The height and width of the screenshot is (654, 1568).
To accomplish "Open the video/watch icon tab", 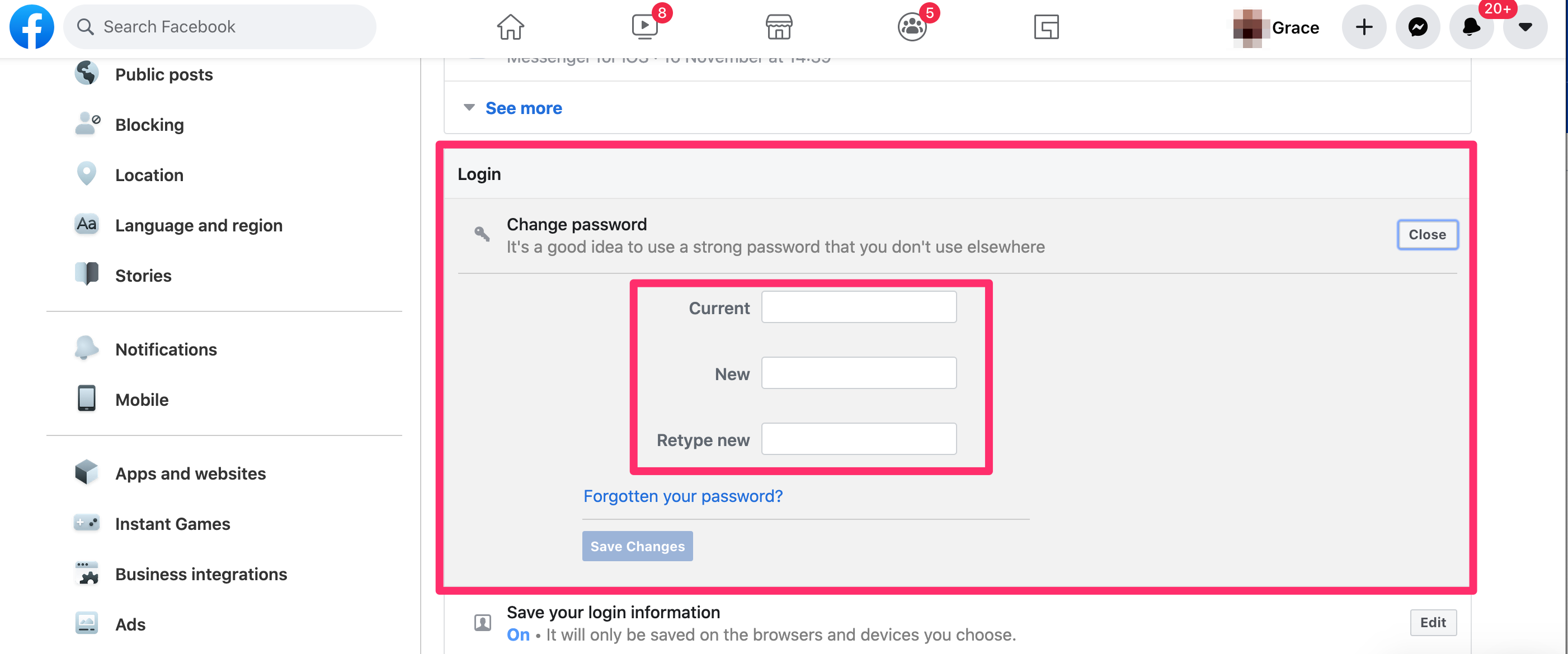I will coord(645,27).
